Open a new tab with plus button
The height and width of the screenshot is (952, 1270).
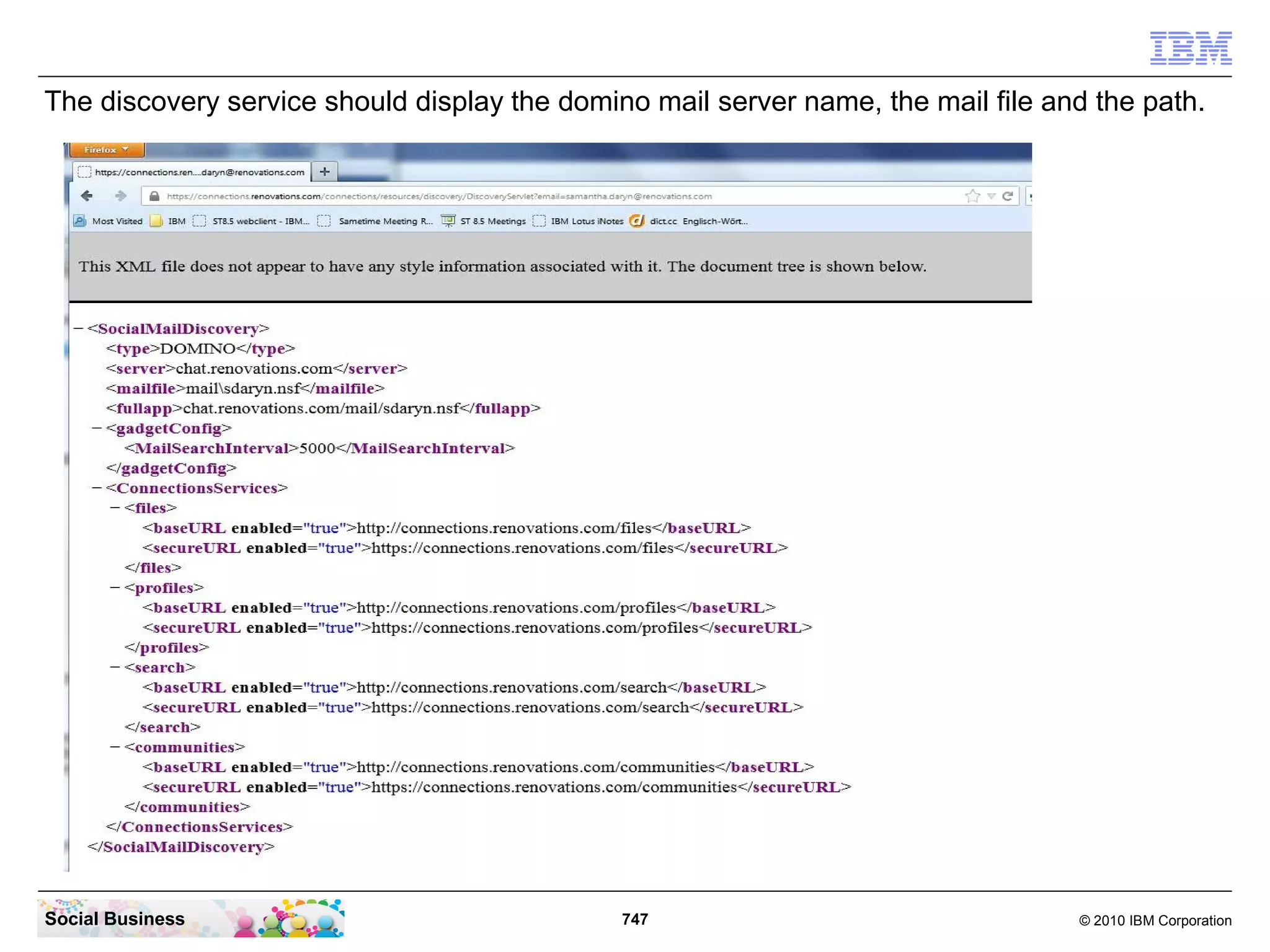[324, 172]
